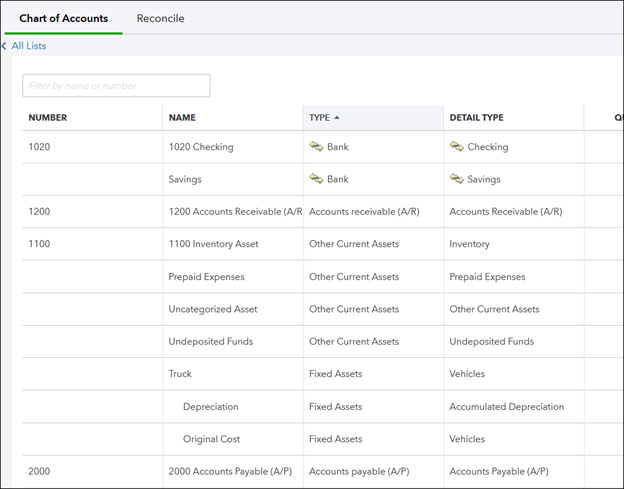
Task: Focus the Filter by name or number field
Action: coord(116,86)
